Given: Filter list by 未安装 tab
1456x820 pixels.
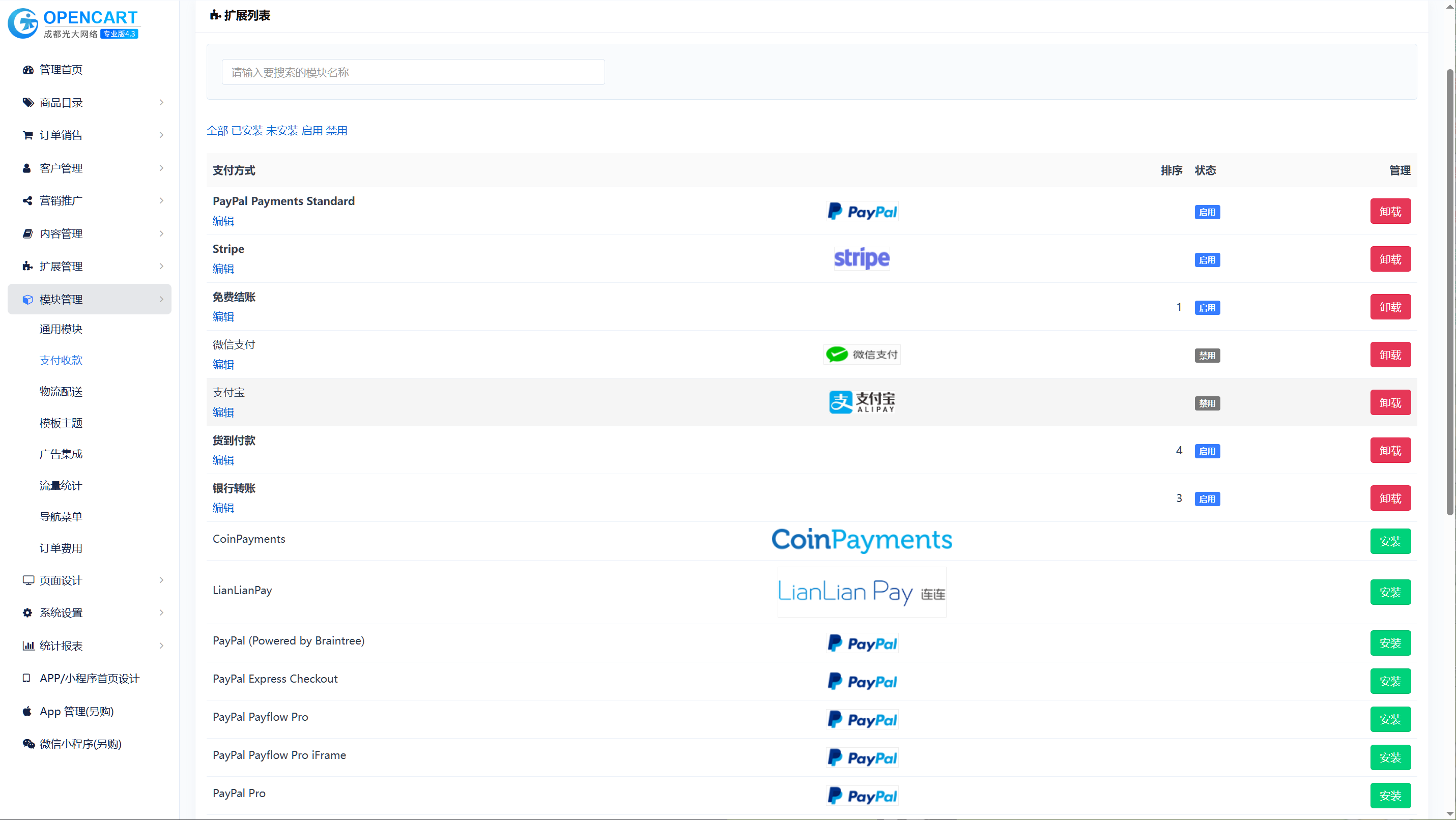Looking at the screenshot, I should 282,131.
